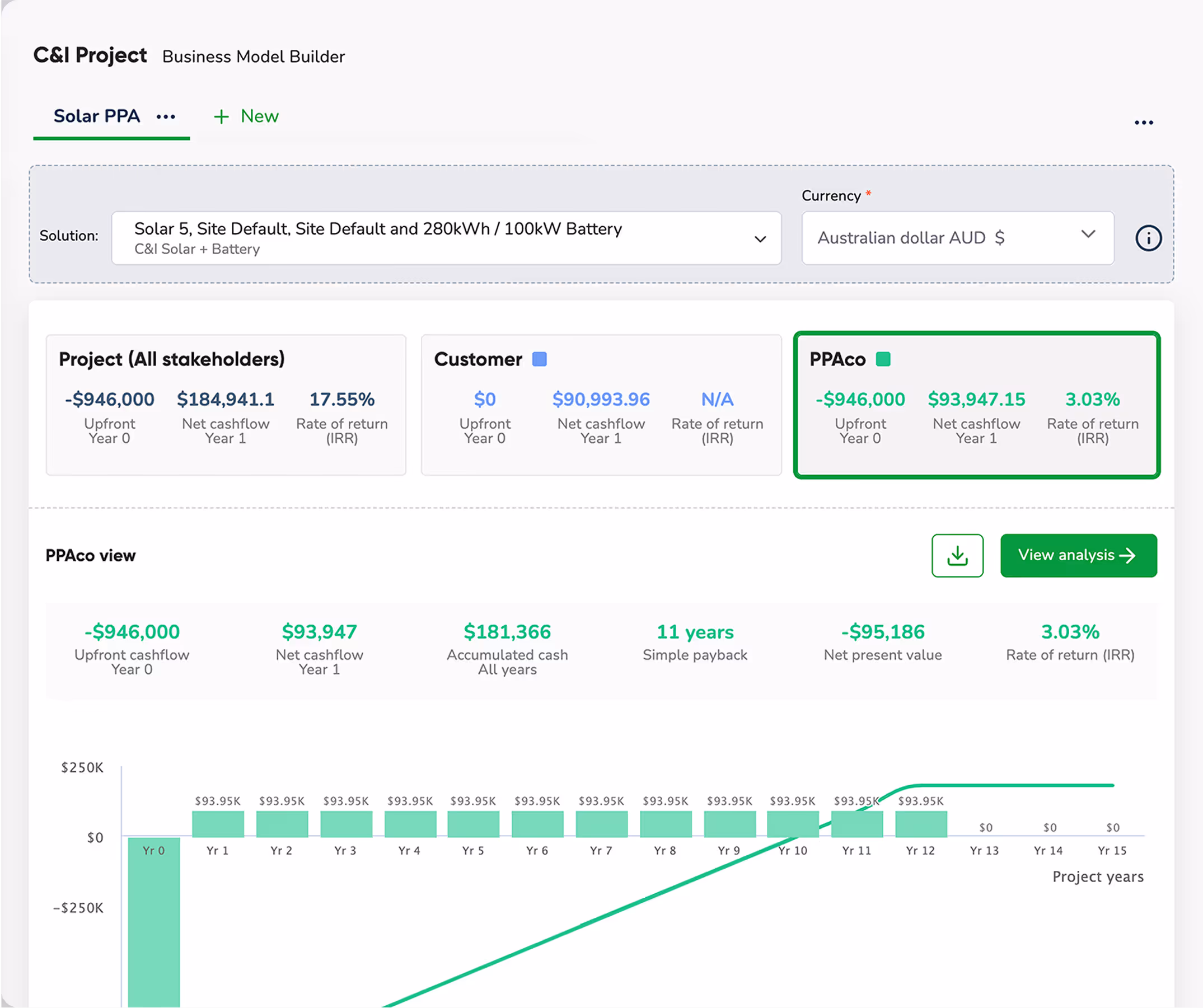1203x1008 pixels.
Task: Click the currency info icon
Action: click(1148, 238)
